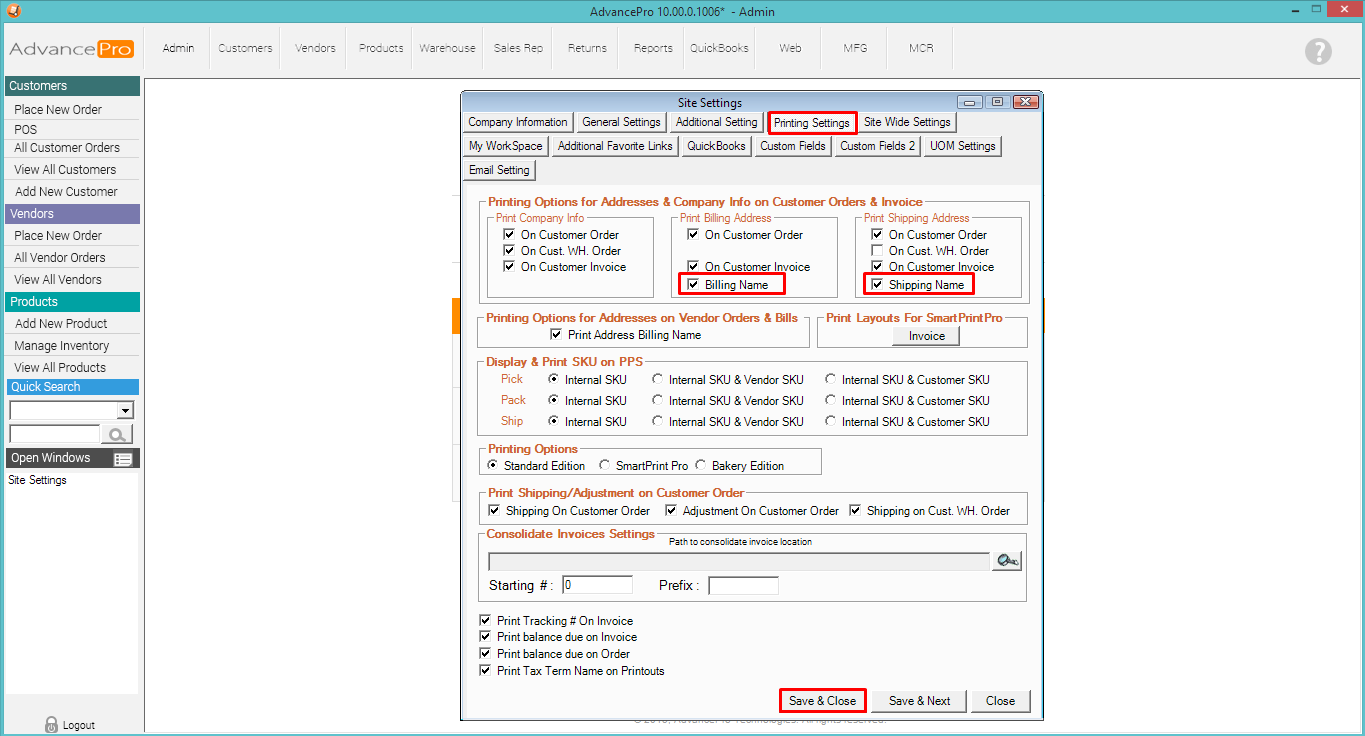Open the Warehouse menu
This screenshot has height=736, width=1365.
click(447, 48)
